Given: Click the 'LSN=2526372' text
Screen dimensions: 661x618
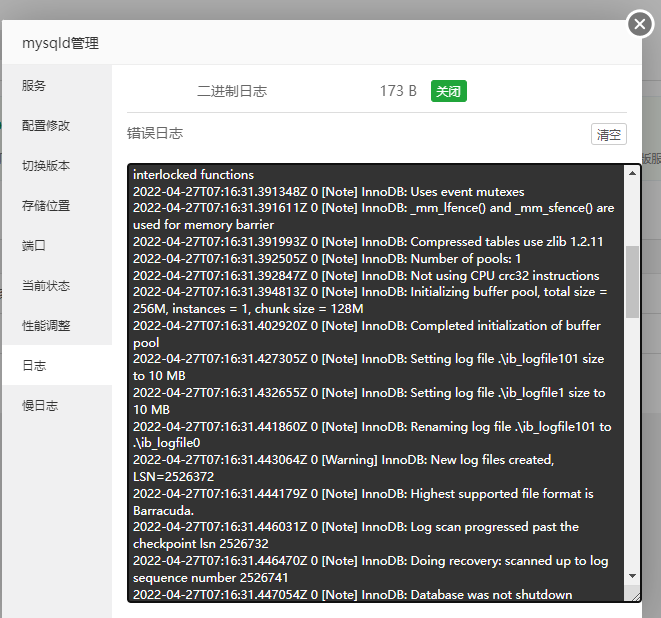Looking at the screenshot, I should [174, 477].
